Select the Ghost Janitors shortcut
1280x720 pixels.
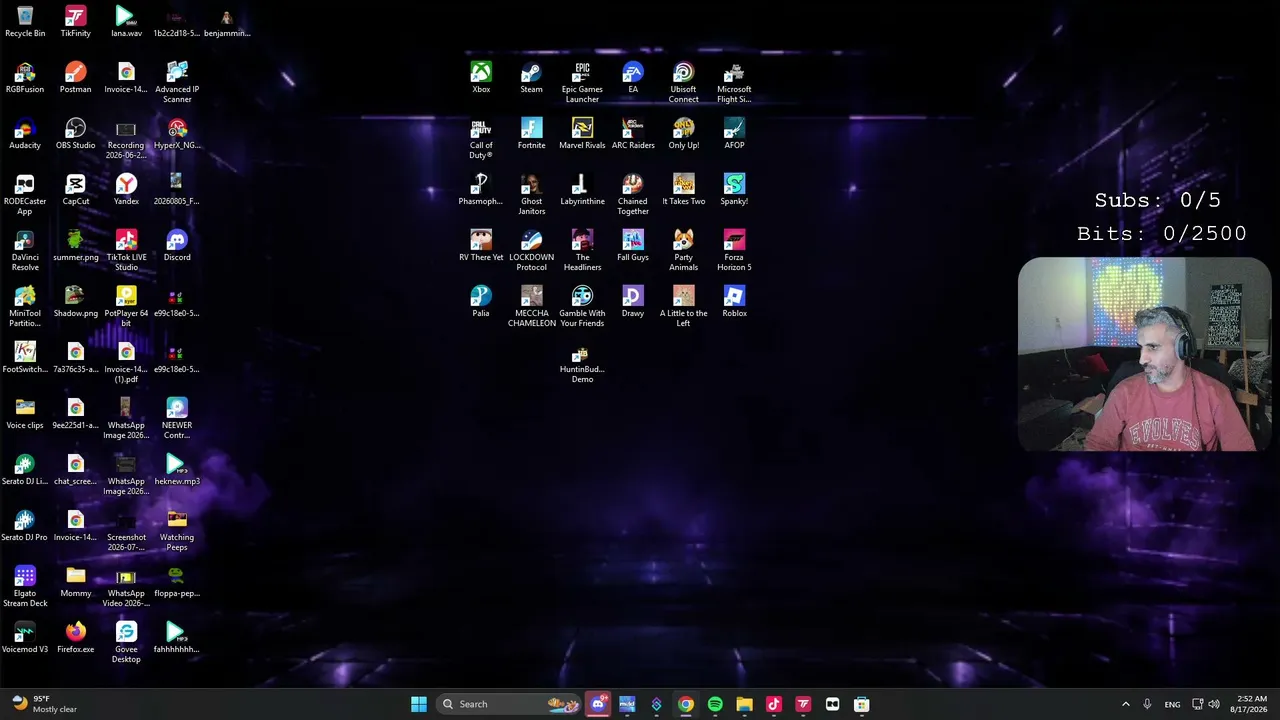point(531,194)
